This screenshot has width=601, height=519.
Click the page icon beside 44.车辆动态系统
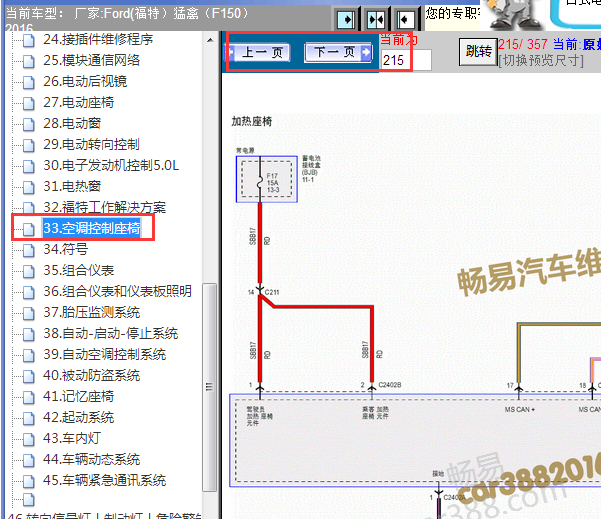(x=28, y=460)
